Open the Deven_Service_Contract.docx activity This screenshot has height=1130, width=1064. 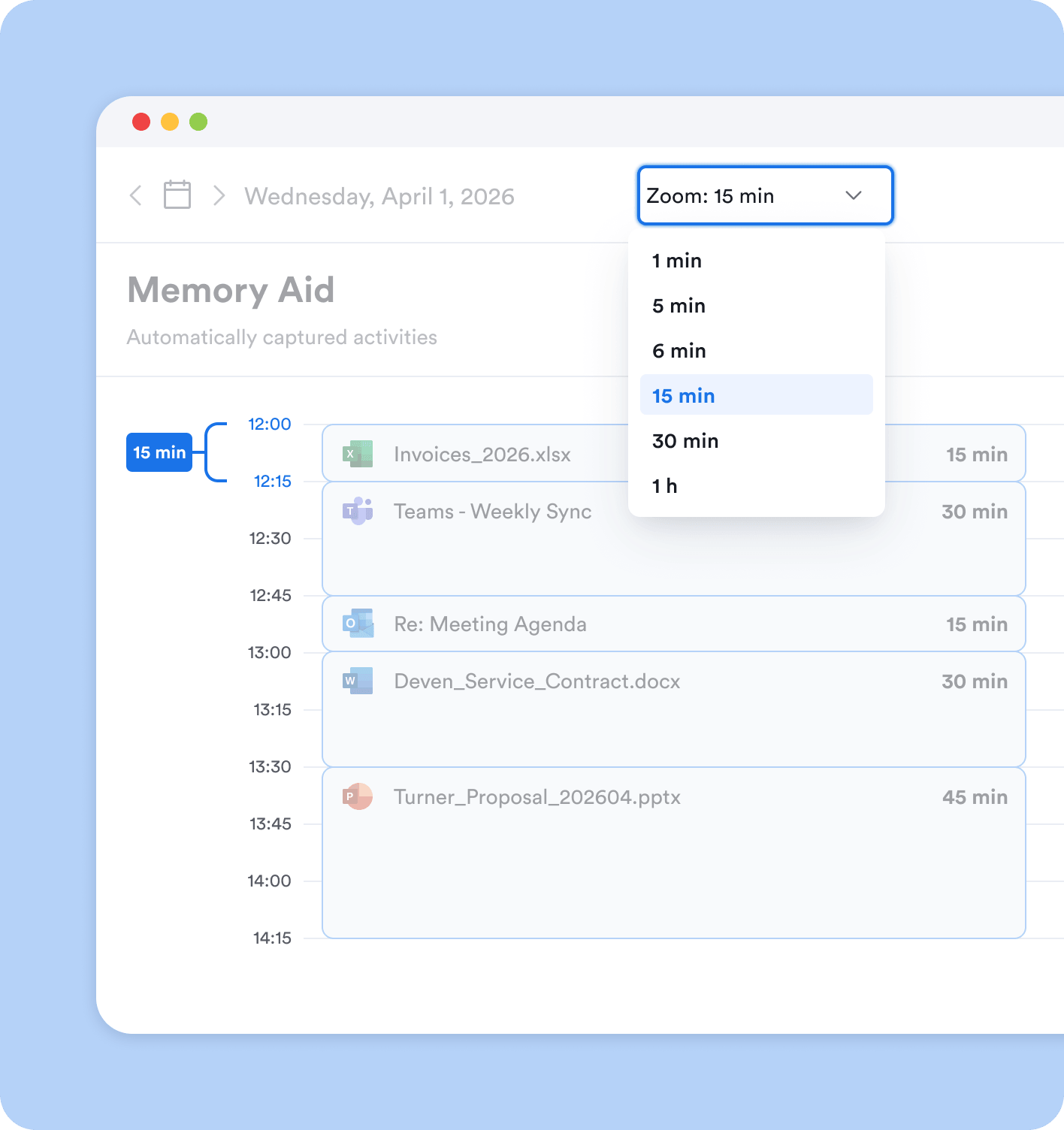[x=674, y=709]
